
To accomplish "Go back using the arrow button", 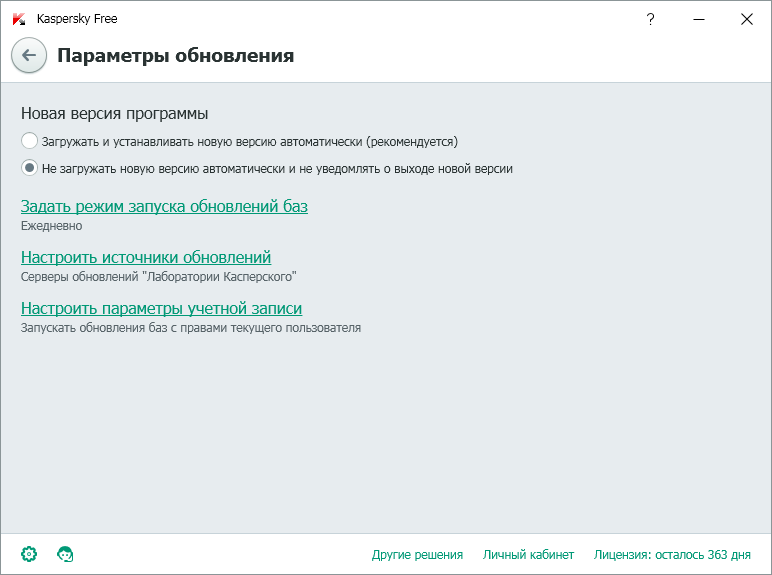I will tap(29, 55).
